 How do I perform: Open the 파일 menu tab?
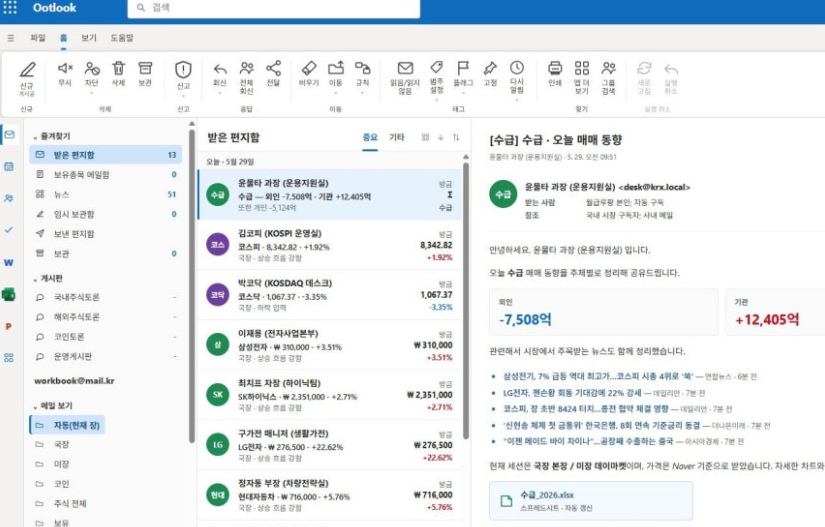point(38,38)
